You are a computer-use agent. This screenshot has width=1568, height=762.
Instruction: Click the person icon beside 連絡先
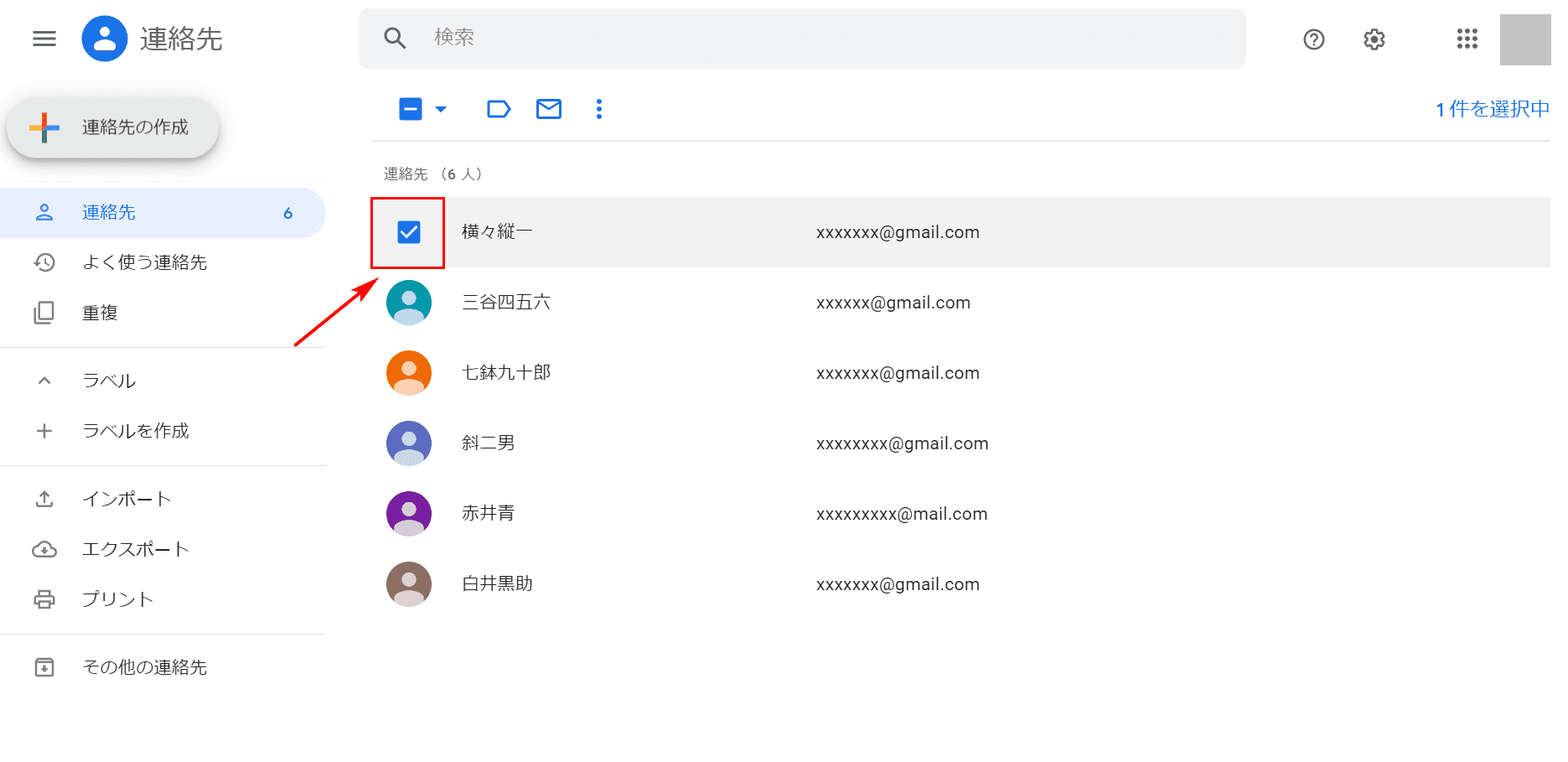(44, 213)
